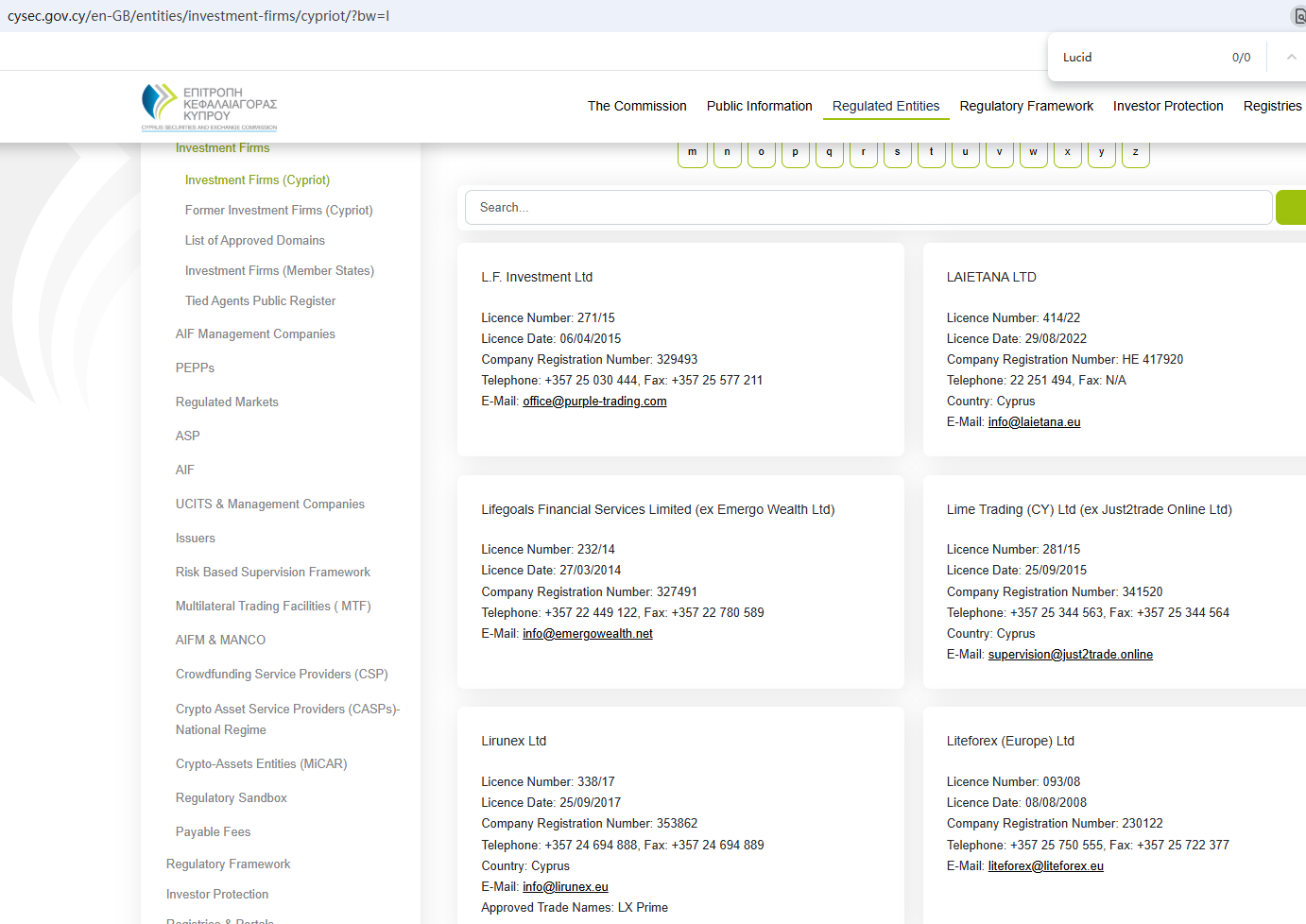Open Former Investment Firms (Cypriot) page
This screenshot has width=1306, height=924.
click(279, 211)
